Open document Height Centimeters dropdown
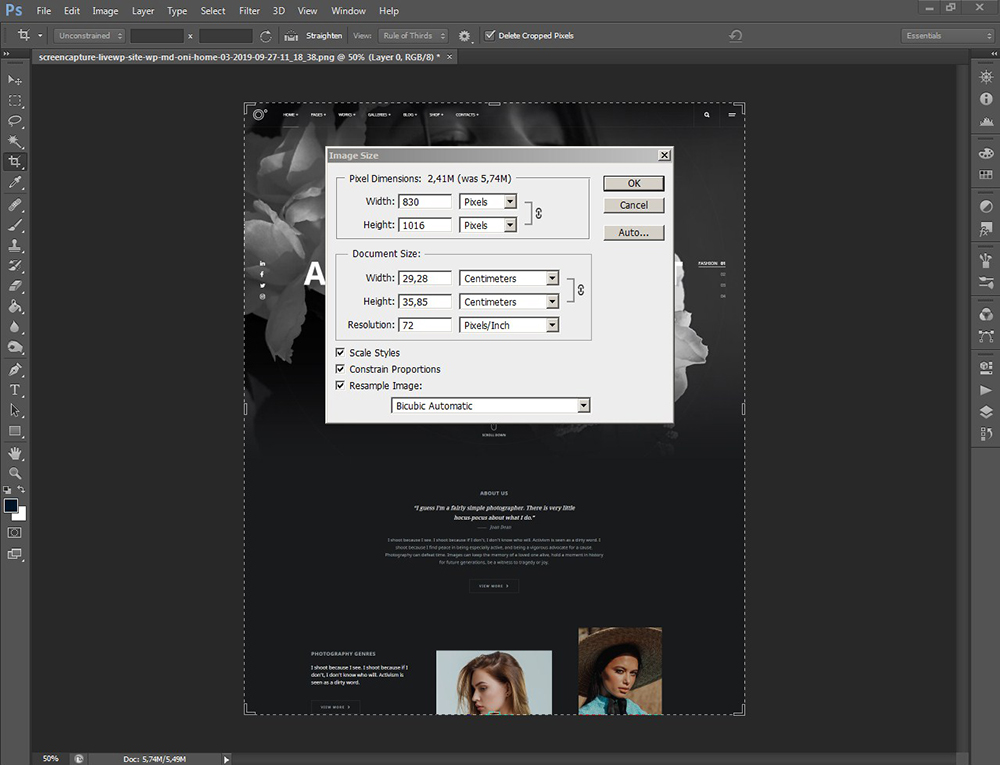This screenshot has height=765, width=1000. [x=509, y=302]
